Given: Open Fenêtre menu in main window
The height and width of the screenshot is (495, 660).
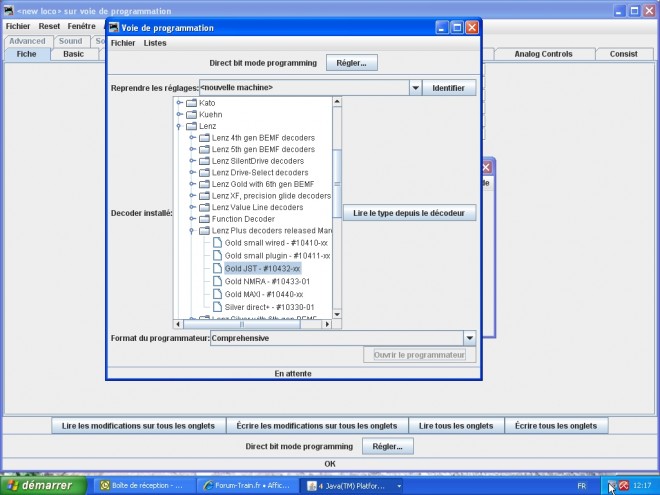Looking at the screenshot, I should tap(82, 26).
